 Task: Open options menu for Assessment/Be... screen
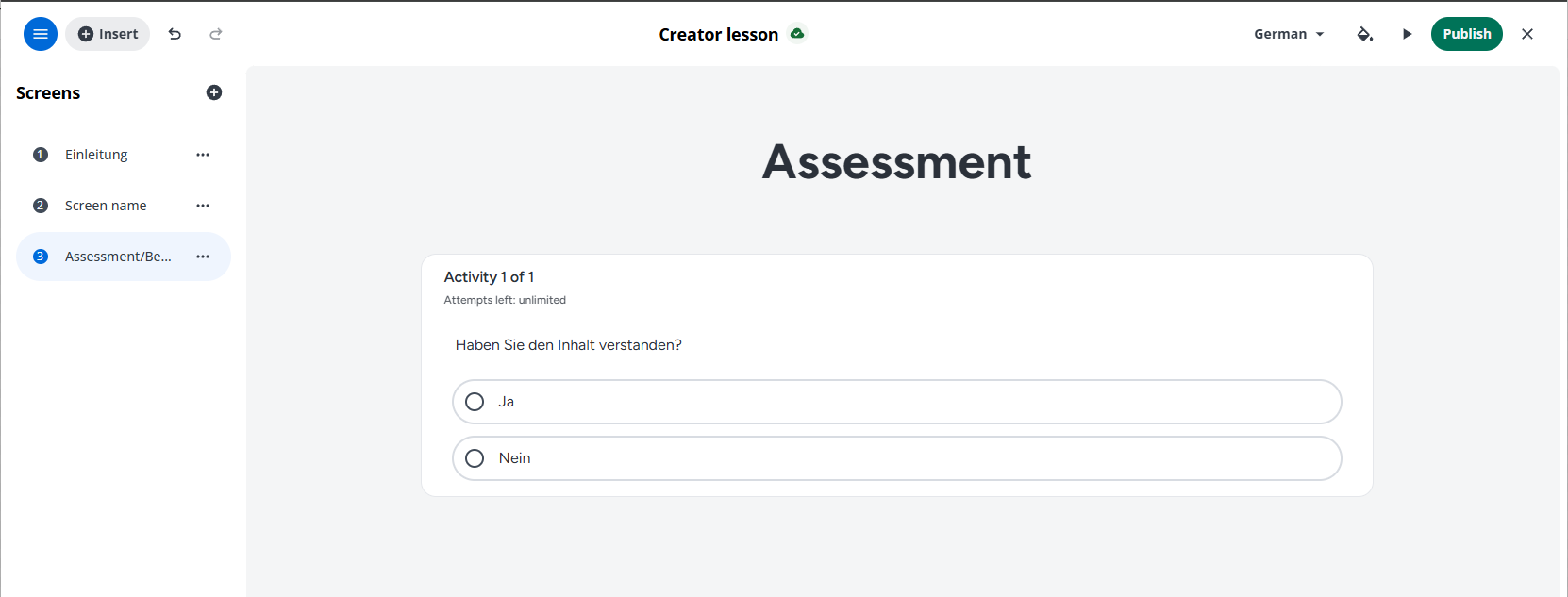(203, 257)
